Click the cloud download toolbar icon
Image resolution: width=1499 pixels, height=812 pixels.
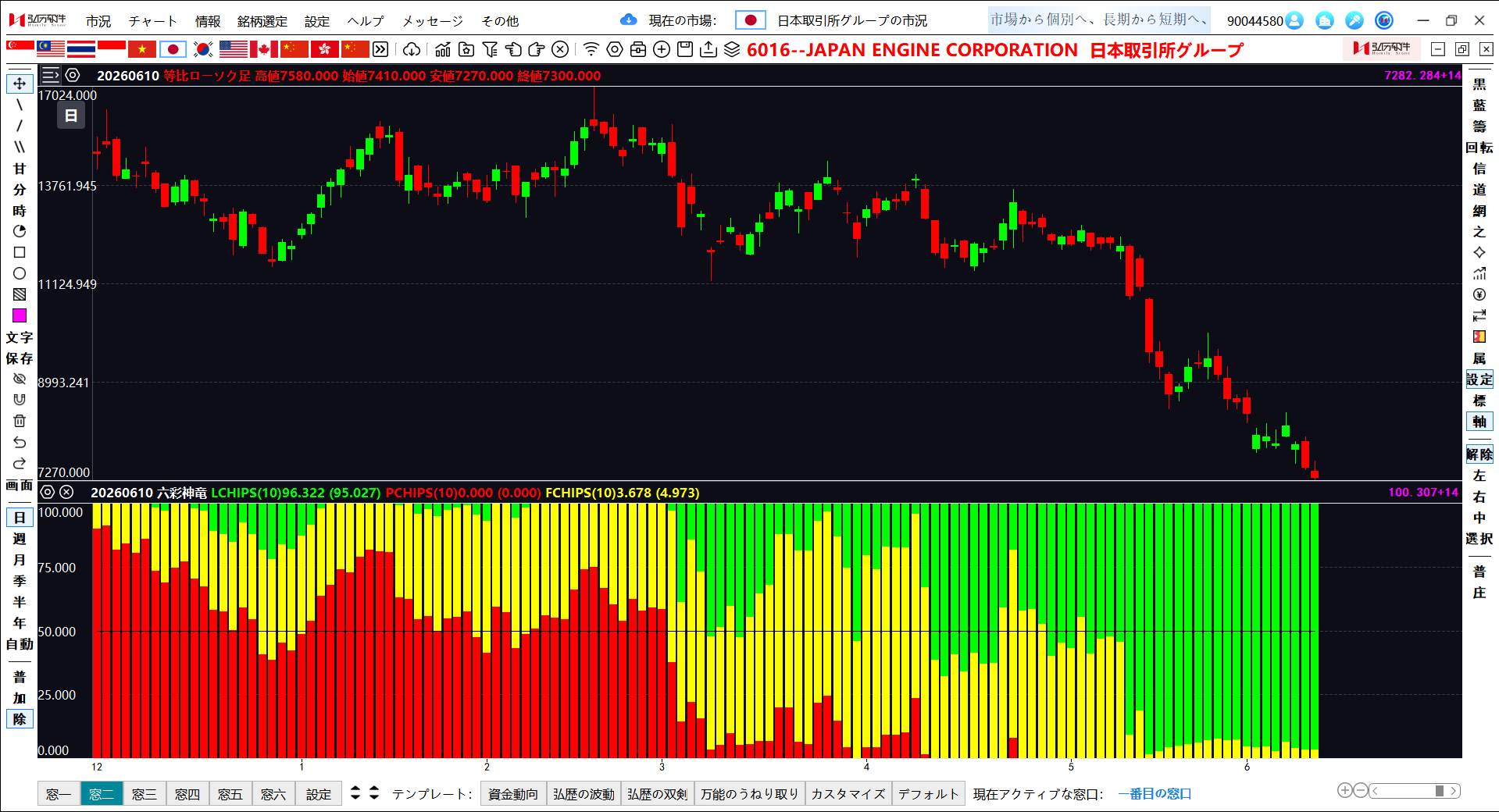click(412, 50)
